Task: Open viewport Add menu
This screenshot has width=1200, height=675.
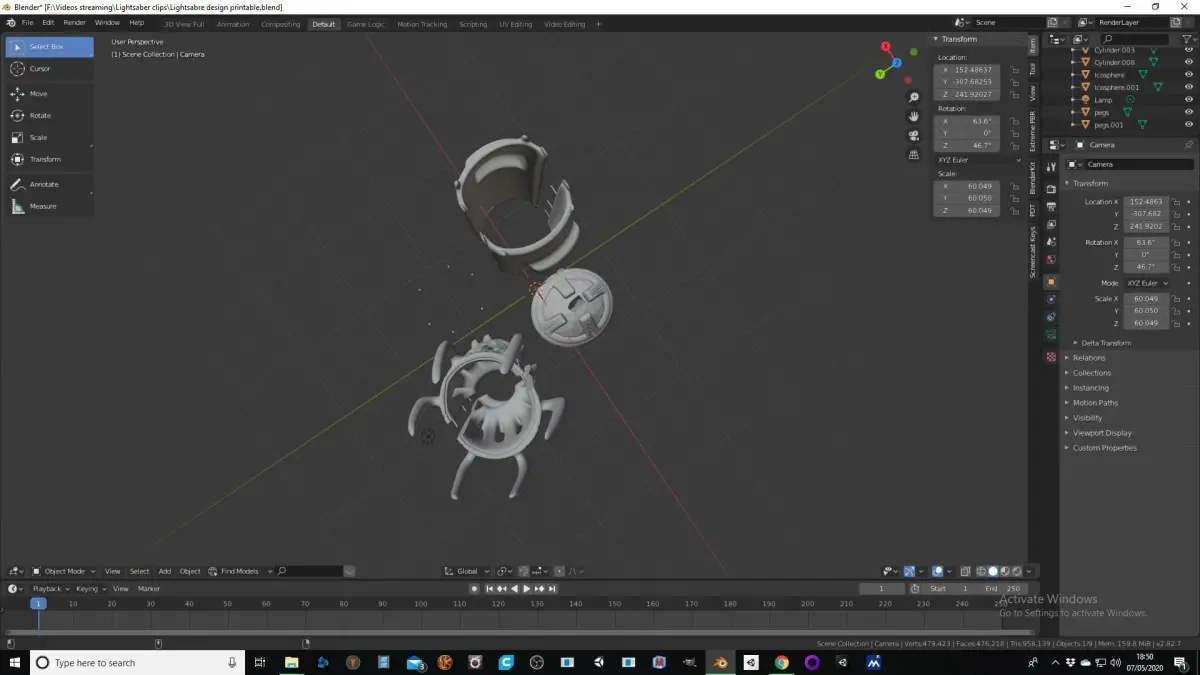Action: [165, 571]
